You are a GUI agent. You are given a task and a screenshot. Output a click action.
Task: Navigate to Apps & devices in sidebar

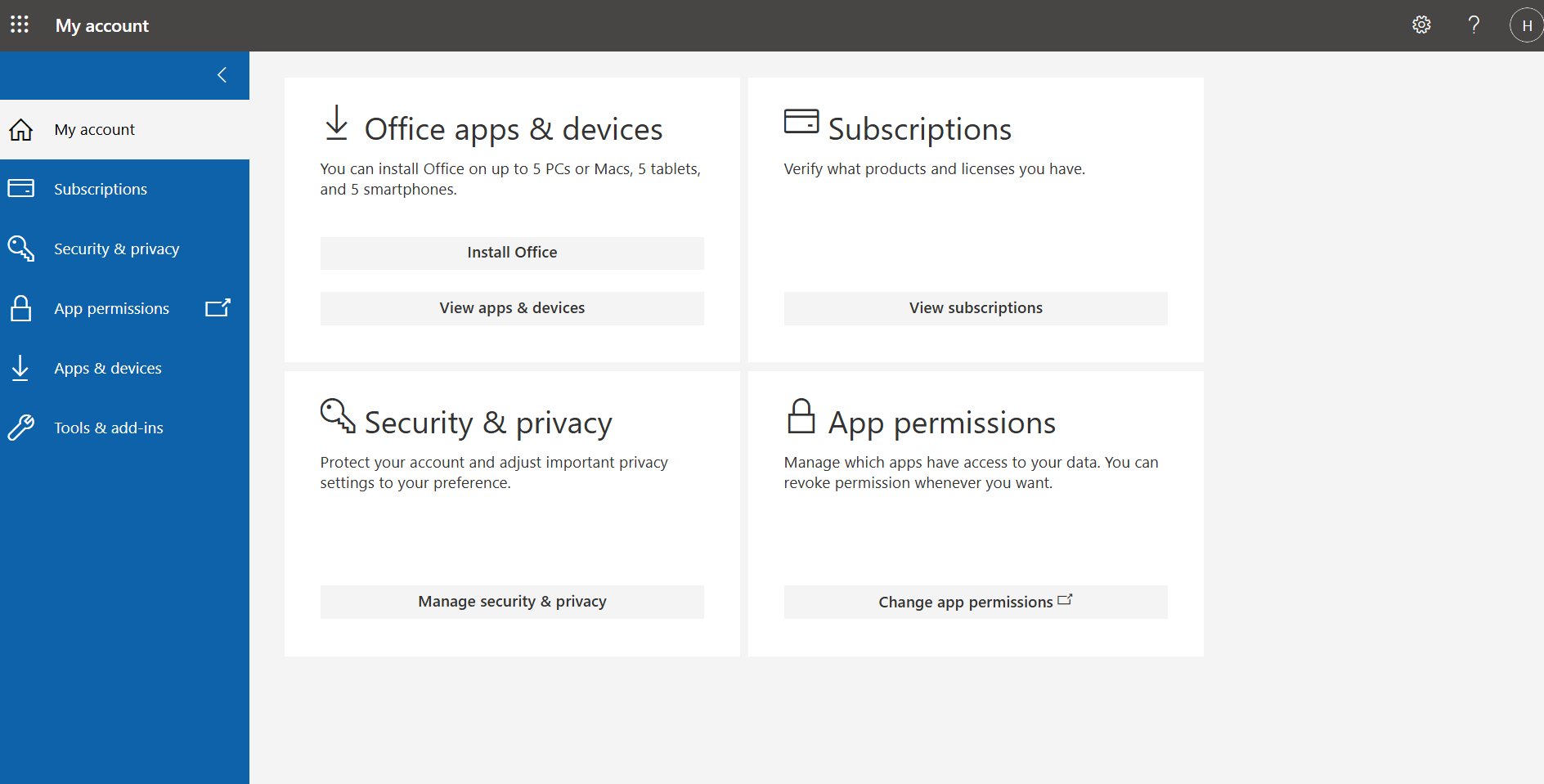coord(124,368)
